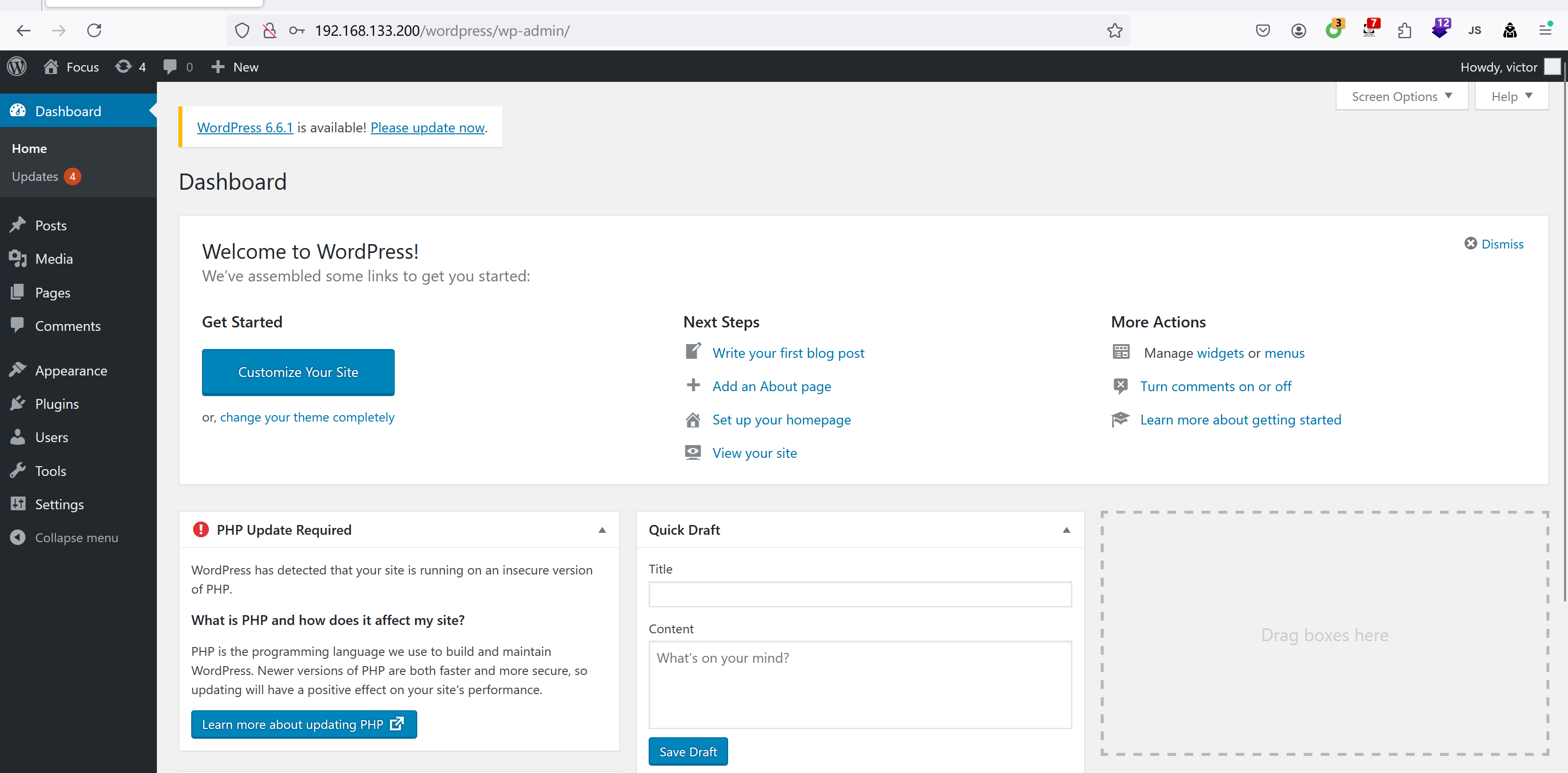Click Write your first blog post
Image resolution: width=1568 pixels, height=773 pixels.
[x=787, y=353]
